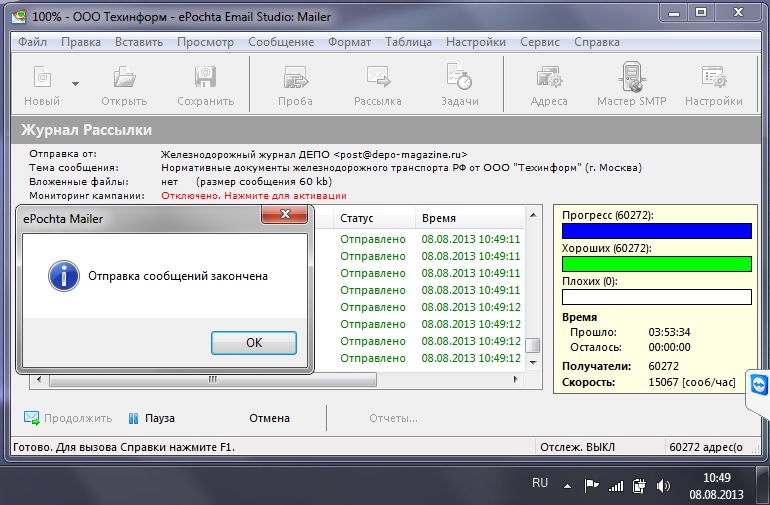
Task: Click Отслеж. ВЫКЛ status bar entry
Action: [x=577, y=447]
